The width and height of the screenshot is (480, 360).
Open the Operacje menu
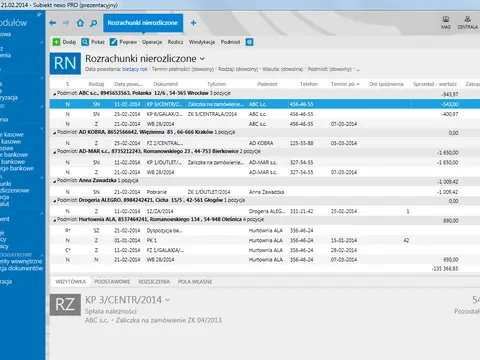click(152, 42)
